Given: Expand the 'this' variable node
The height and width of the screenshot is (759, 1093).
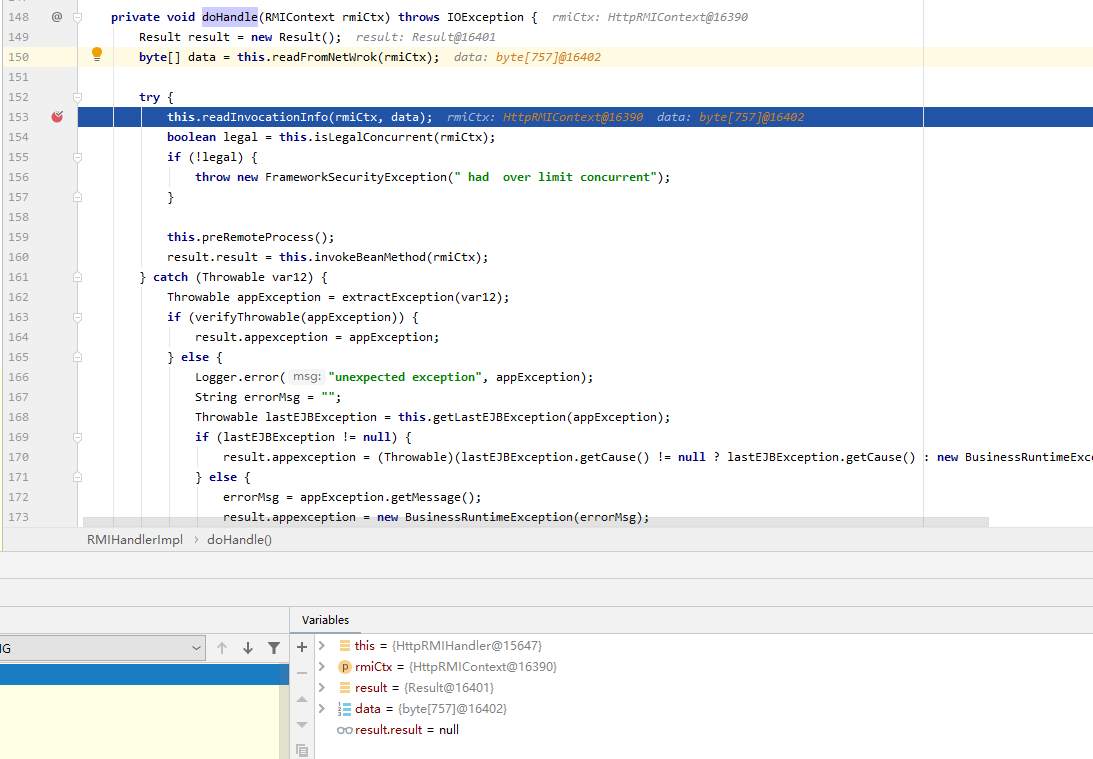Looking at the screenshot, I should [x=322, y=646].
